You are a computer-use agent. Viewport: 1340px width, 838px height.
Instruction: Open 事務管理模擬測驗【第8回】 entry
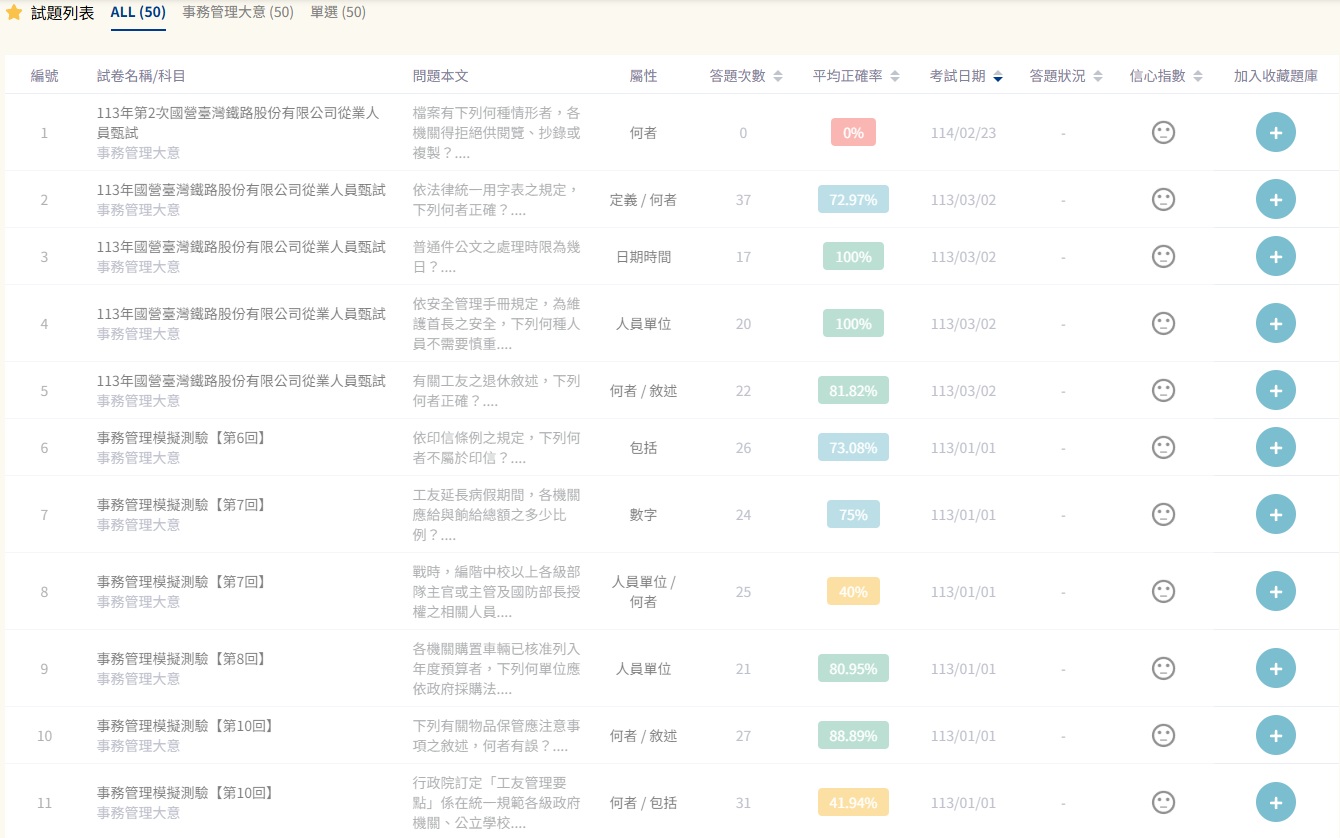click(x=182, y=659)
